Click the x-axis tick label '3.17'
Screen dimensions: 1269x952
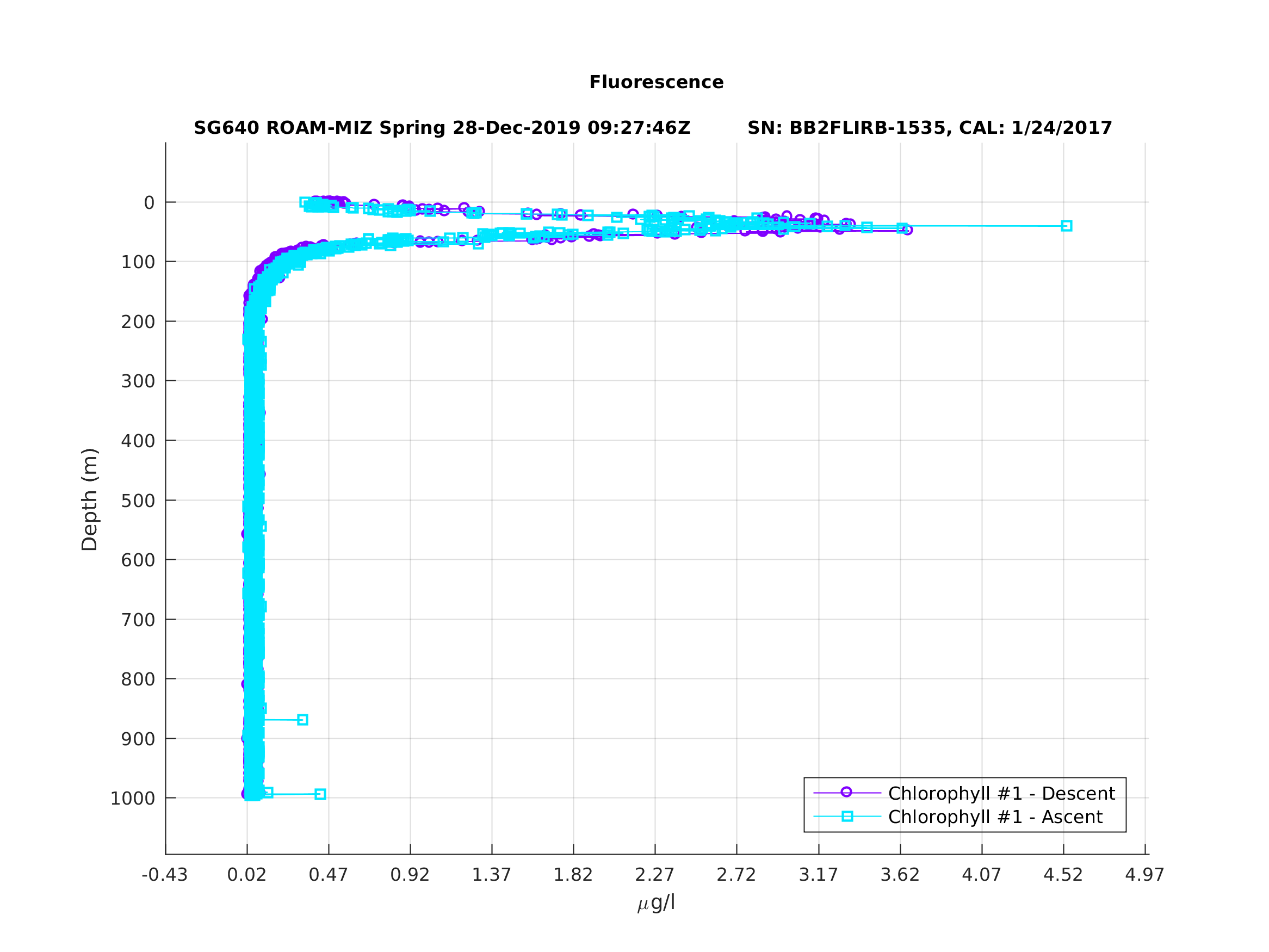click(x=819, y=875)
